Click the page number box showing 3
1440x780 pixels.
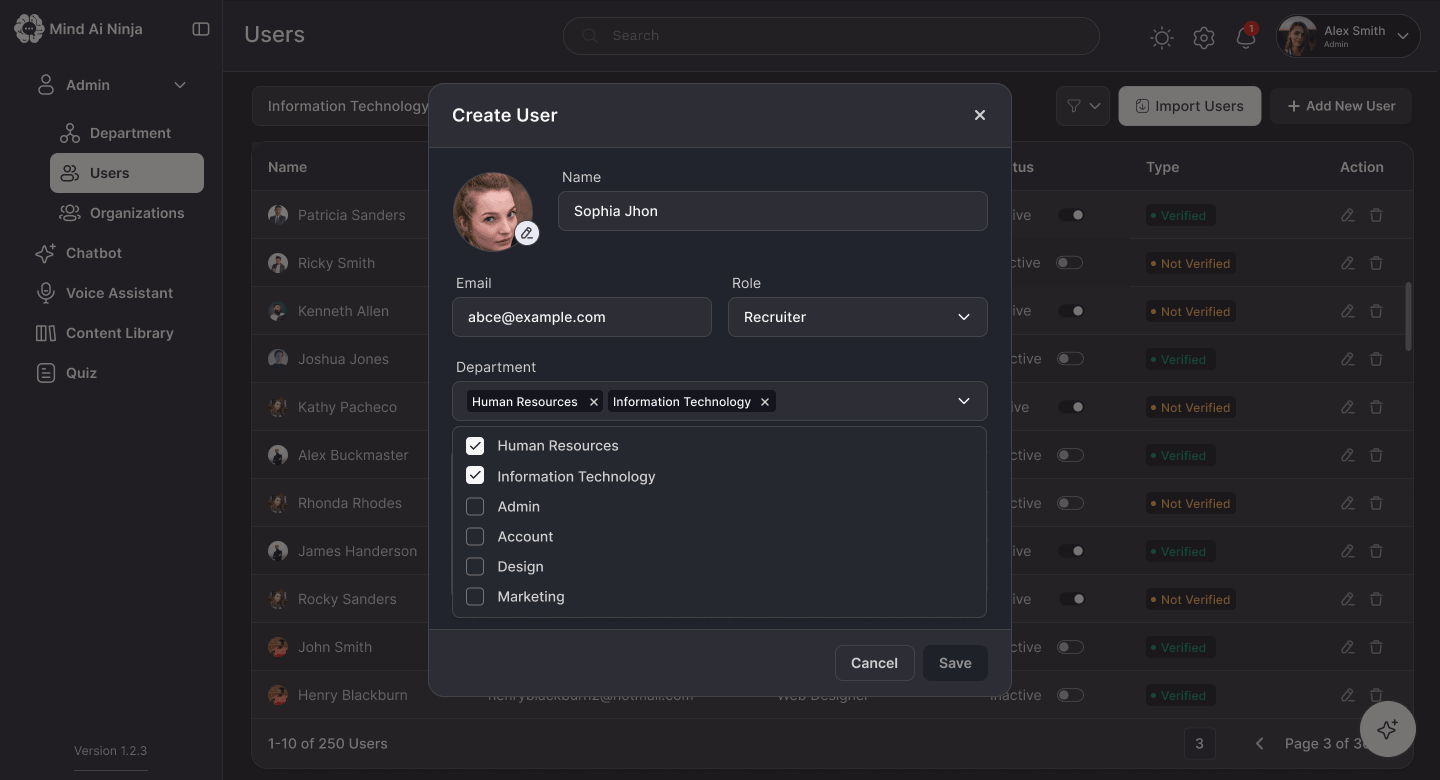pyautogui.click(x=1199, y=743)
